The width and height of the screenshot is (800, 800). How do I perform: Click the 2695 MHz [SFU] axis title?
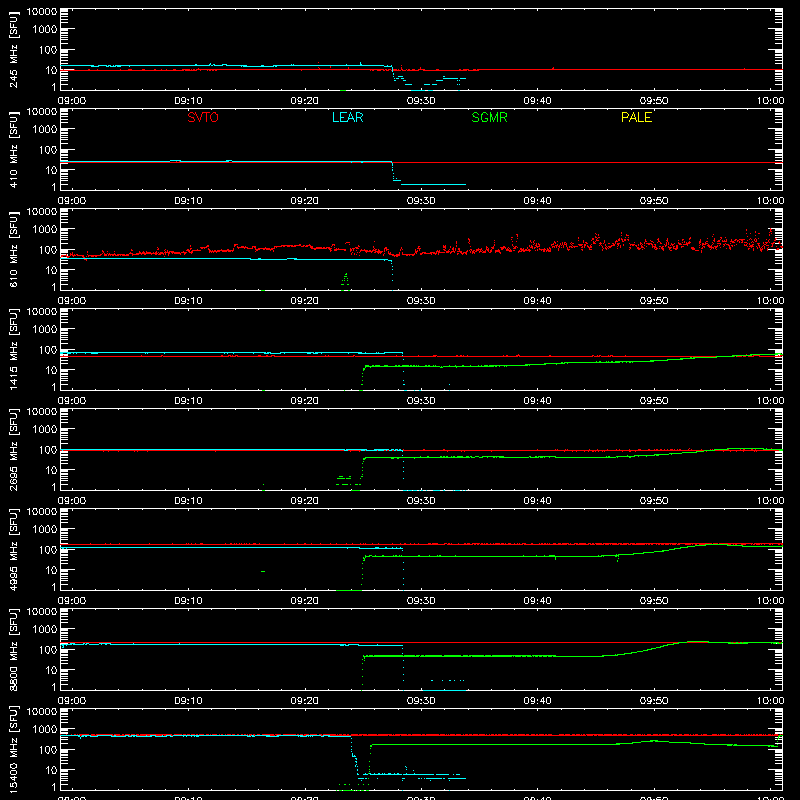13,449
